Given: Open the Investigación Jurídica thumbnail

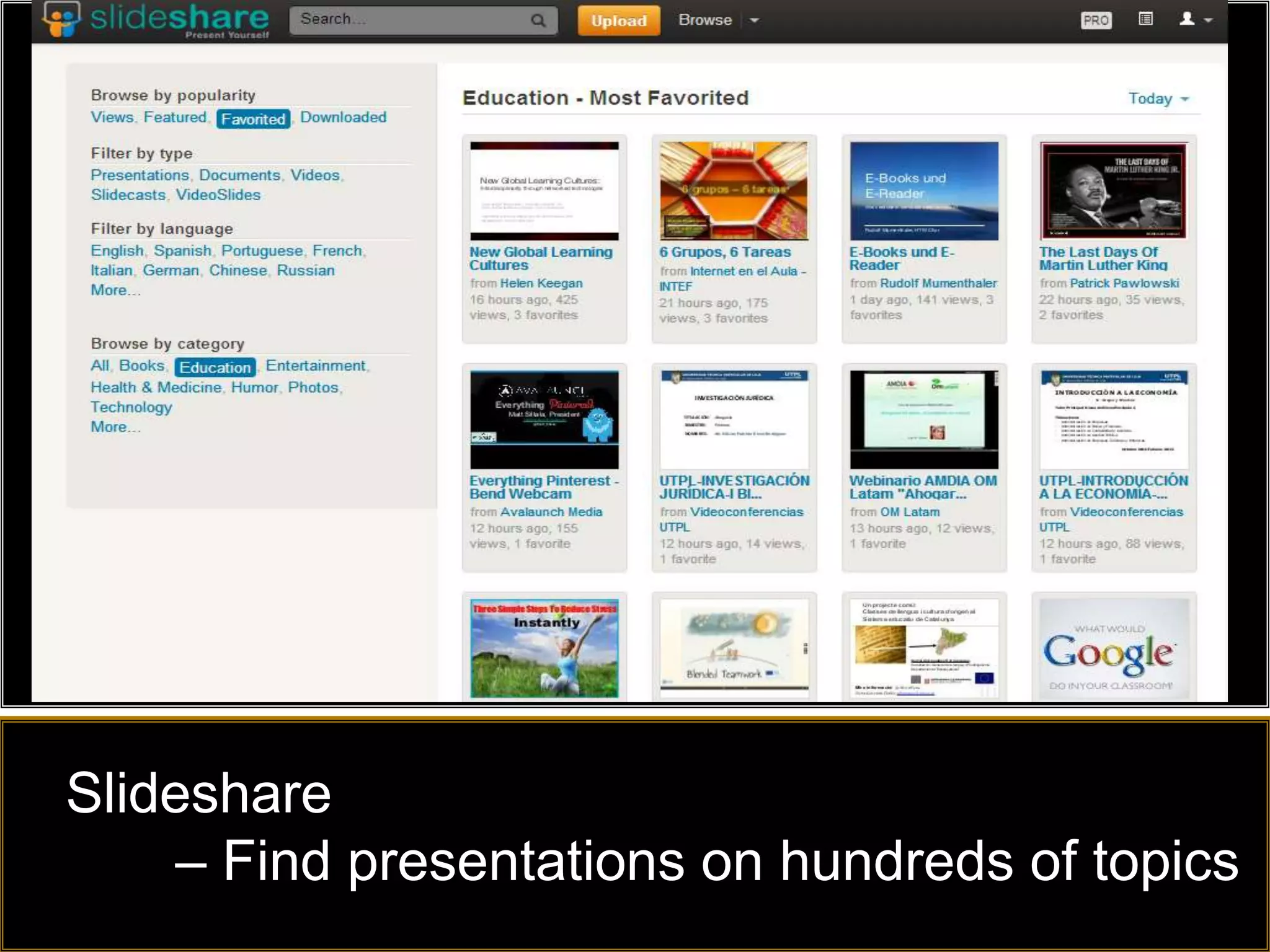Looking at the screenshot, I should coord(734,420).
